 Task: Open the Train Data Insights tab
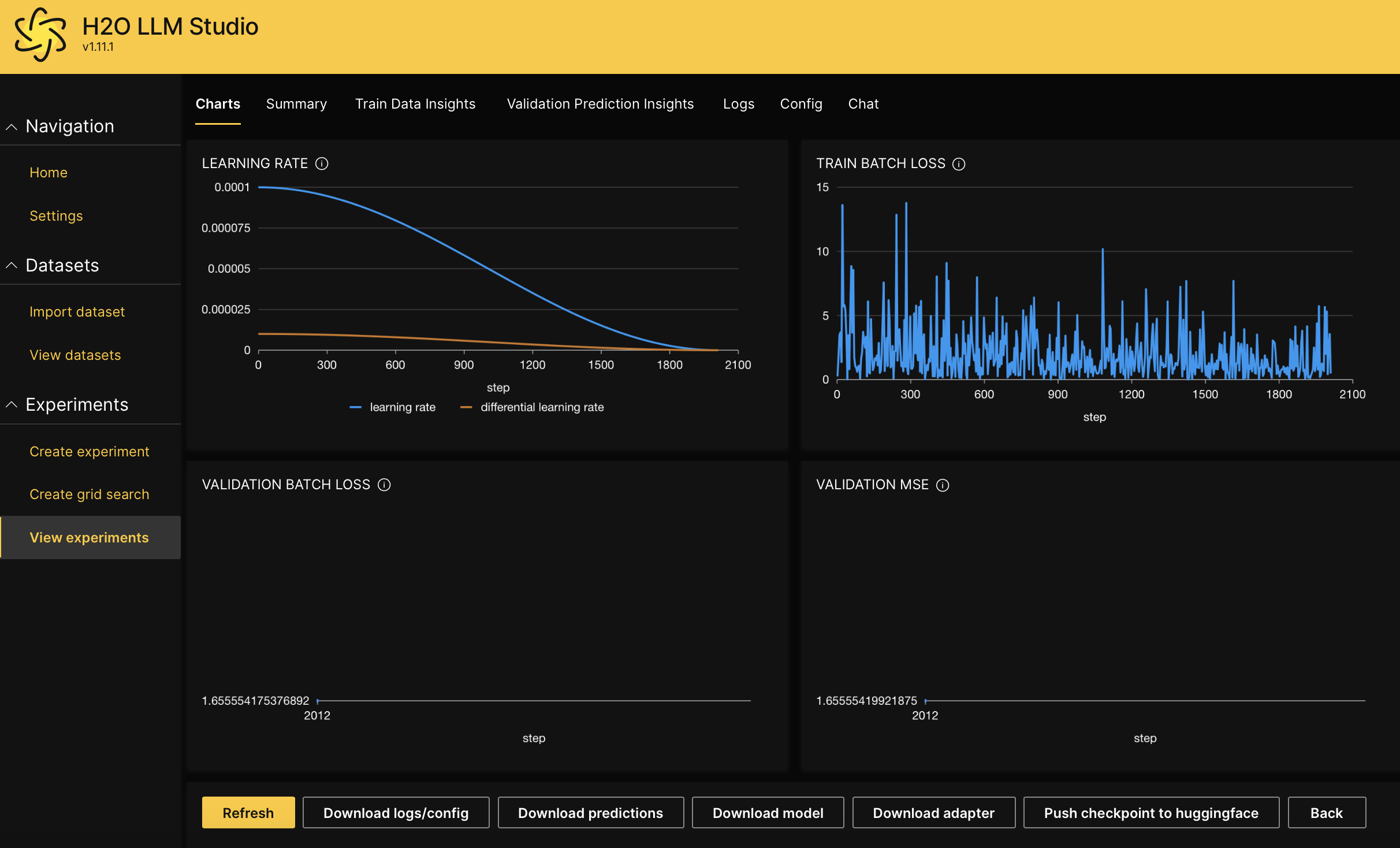coord(416,104)
